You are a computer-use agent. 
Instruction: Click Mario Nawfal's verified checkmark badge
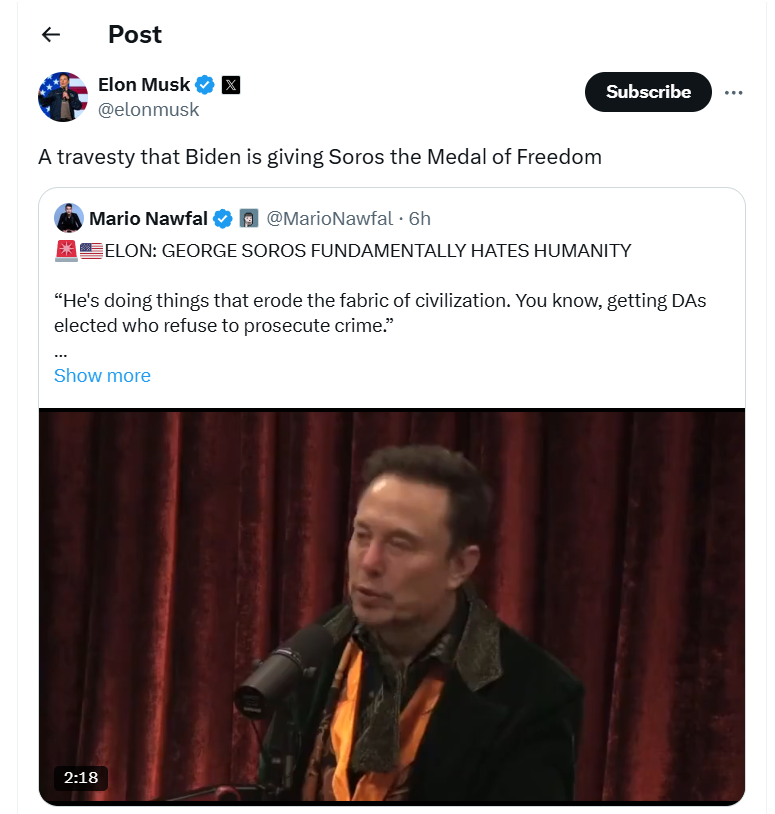(223, 218)
